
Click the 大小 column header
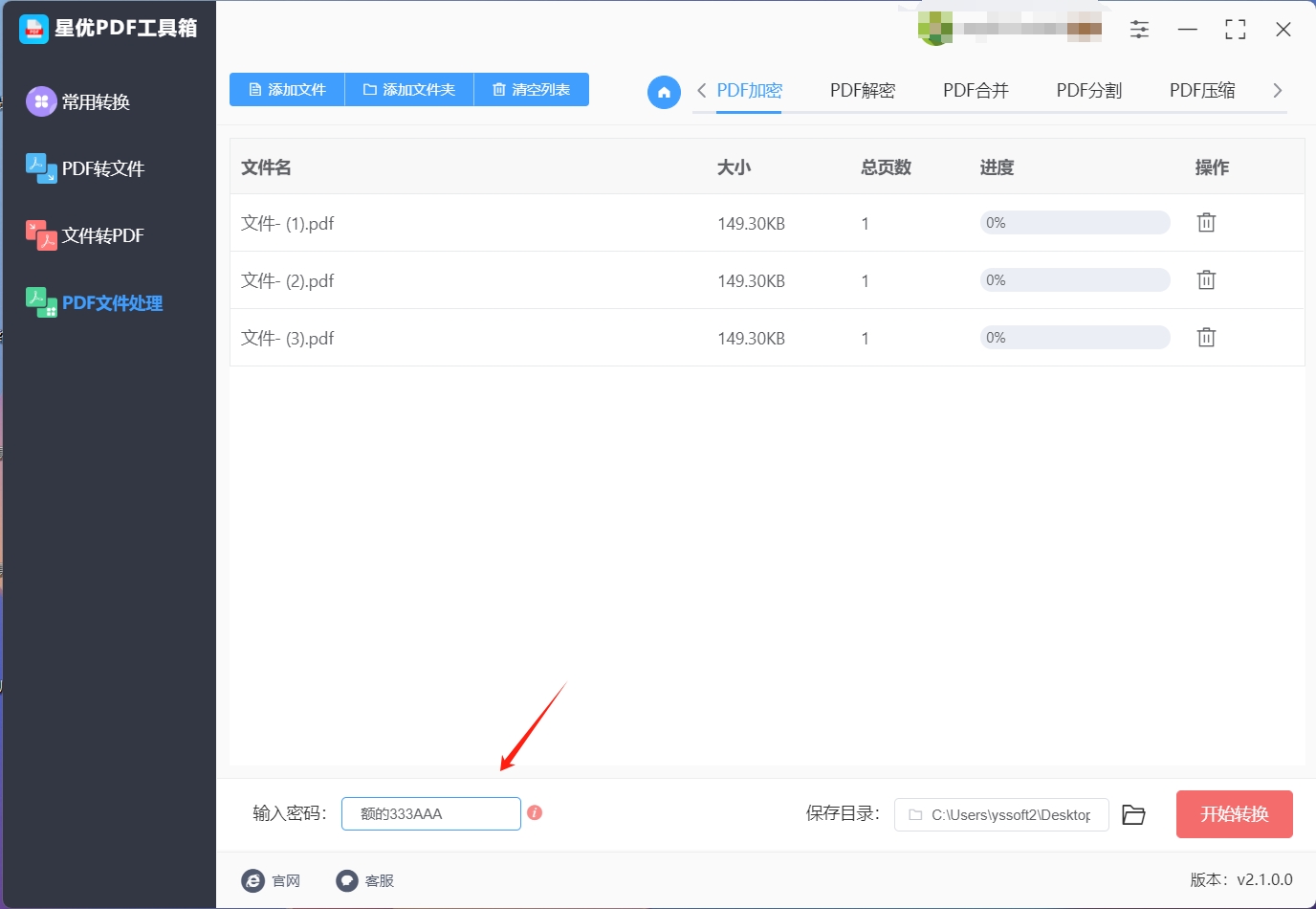735,167
